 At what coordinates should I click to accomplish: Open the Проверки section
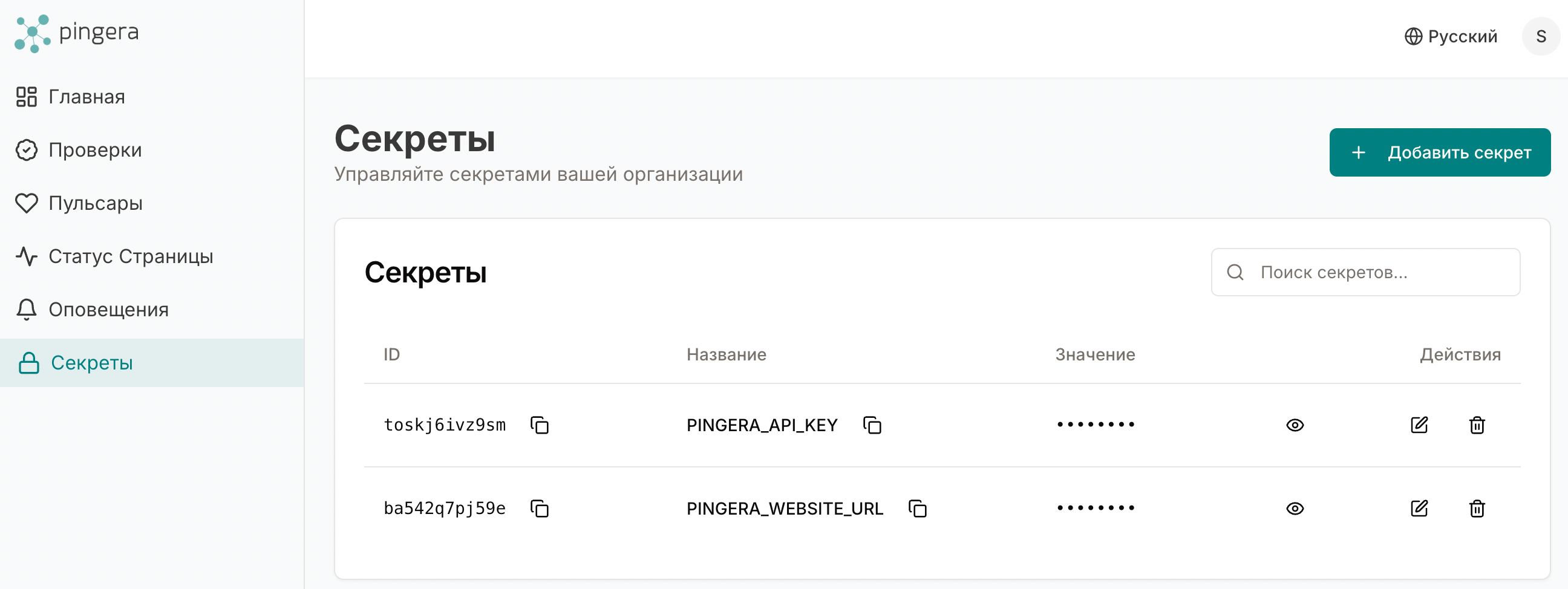coord(94,150)
